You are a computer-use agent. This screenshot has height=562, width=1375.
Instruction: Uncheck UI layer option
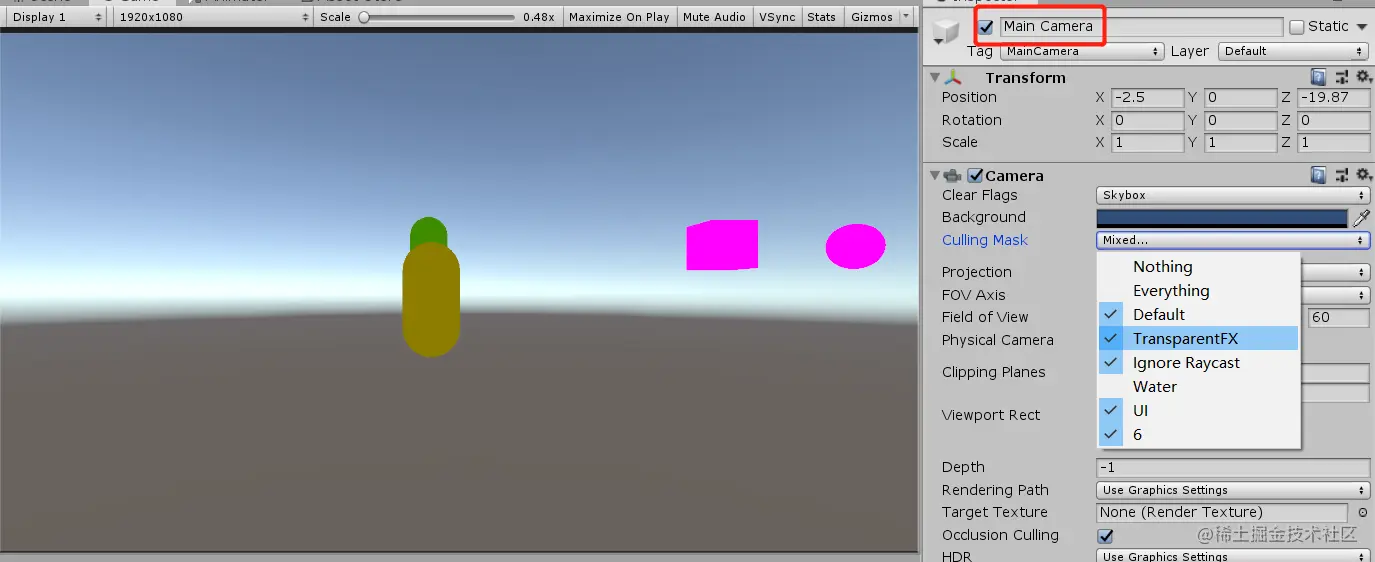1198,411
